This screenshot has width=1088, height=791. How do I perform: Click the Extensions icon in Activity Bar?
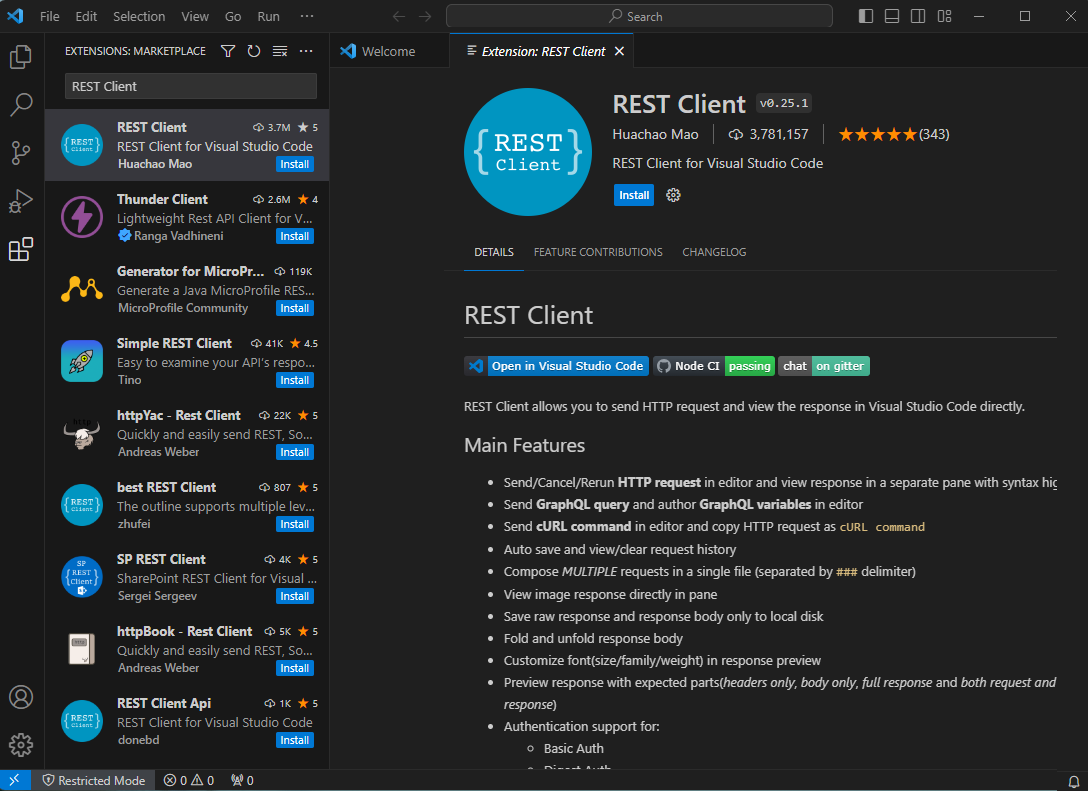coord(21,249)
